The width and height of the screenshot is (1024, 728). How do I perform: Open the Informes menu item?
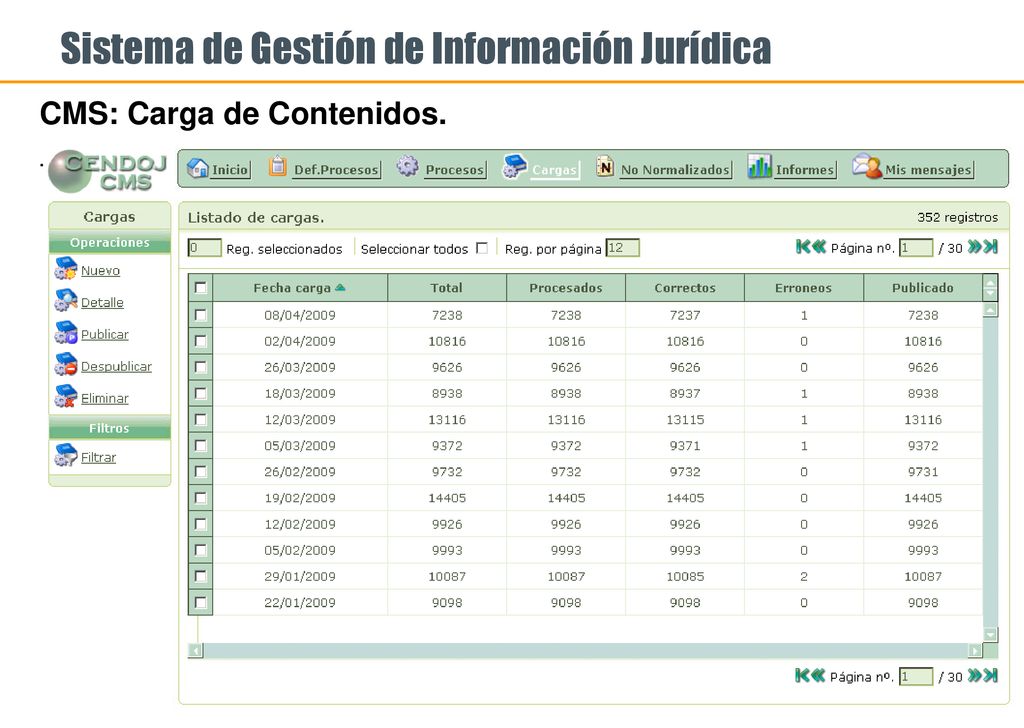coord(805,170)
